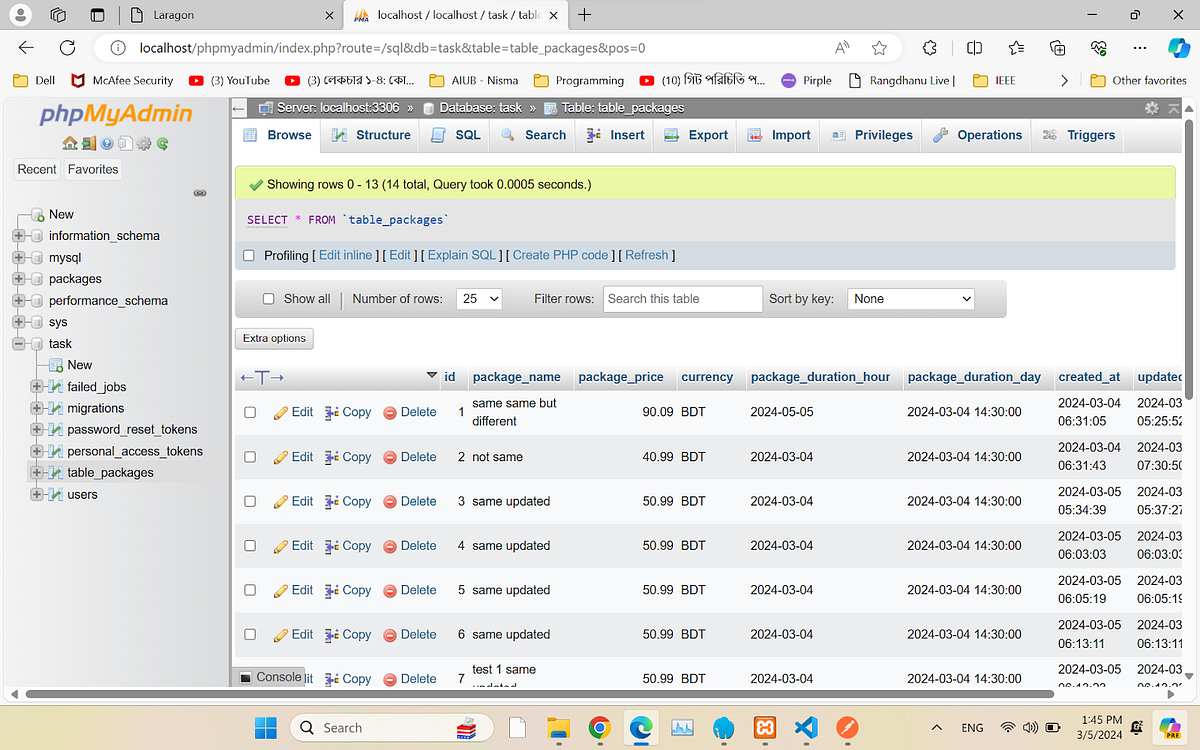Check the Profiling checkbox
This screenshot has height=750, width=1200.
tap(248, 255)
